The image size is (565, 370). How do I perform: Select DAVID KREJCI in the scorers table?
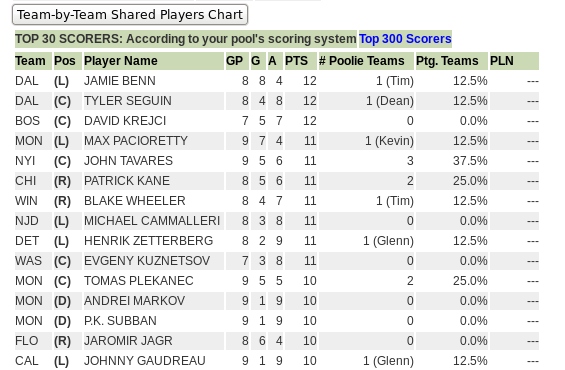click(x=125, y=121)
